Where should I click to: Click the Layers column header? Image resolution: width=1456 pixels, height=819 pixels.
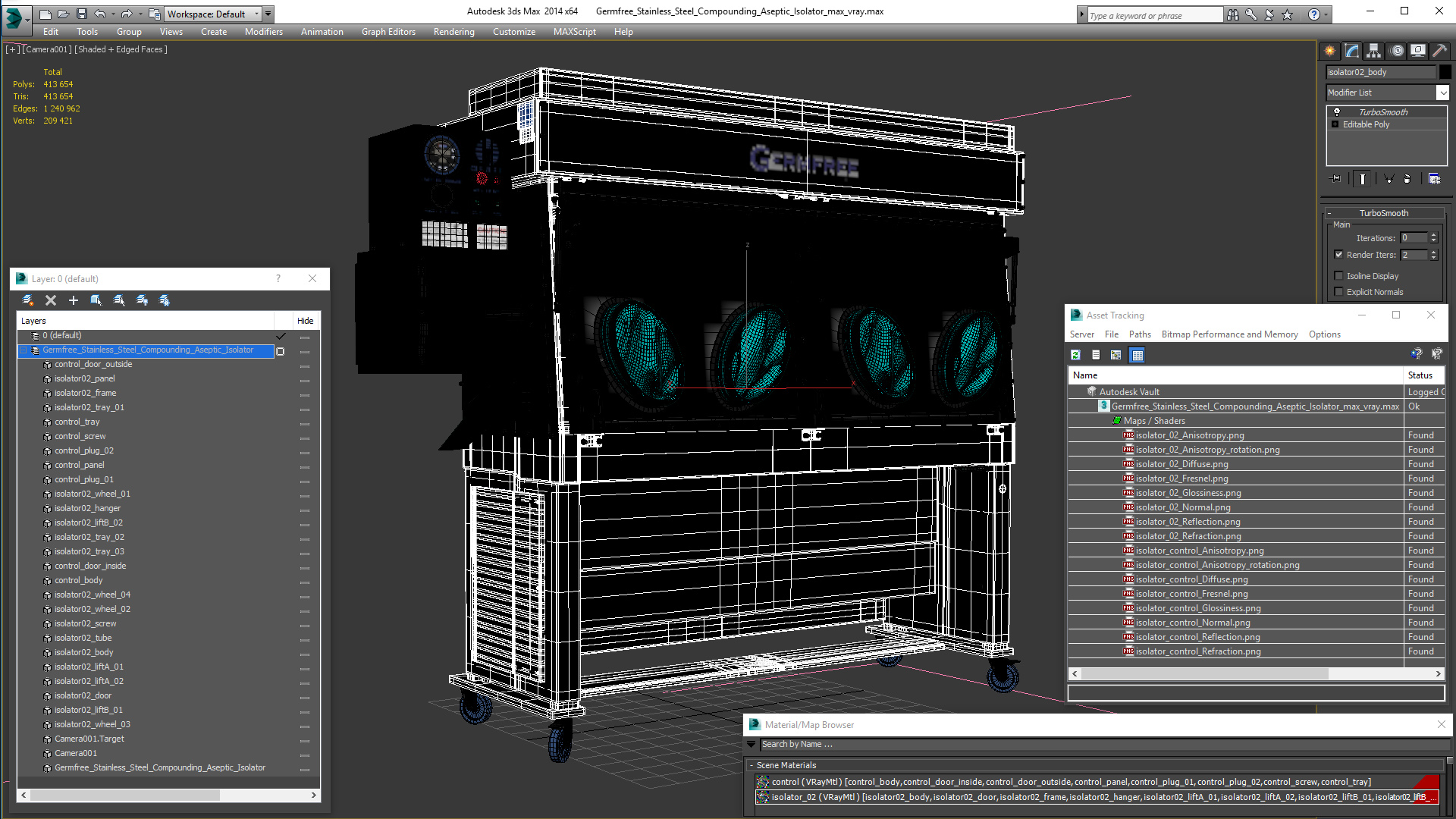(146, 321)
